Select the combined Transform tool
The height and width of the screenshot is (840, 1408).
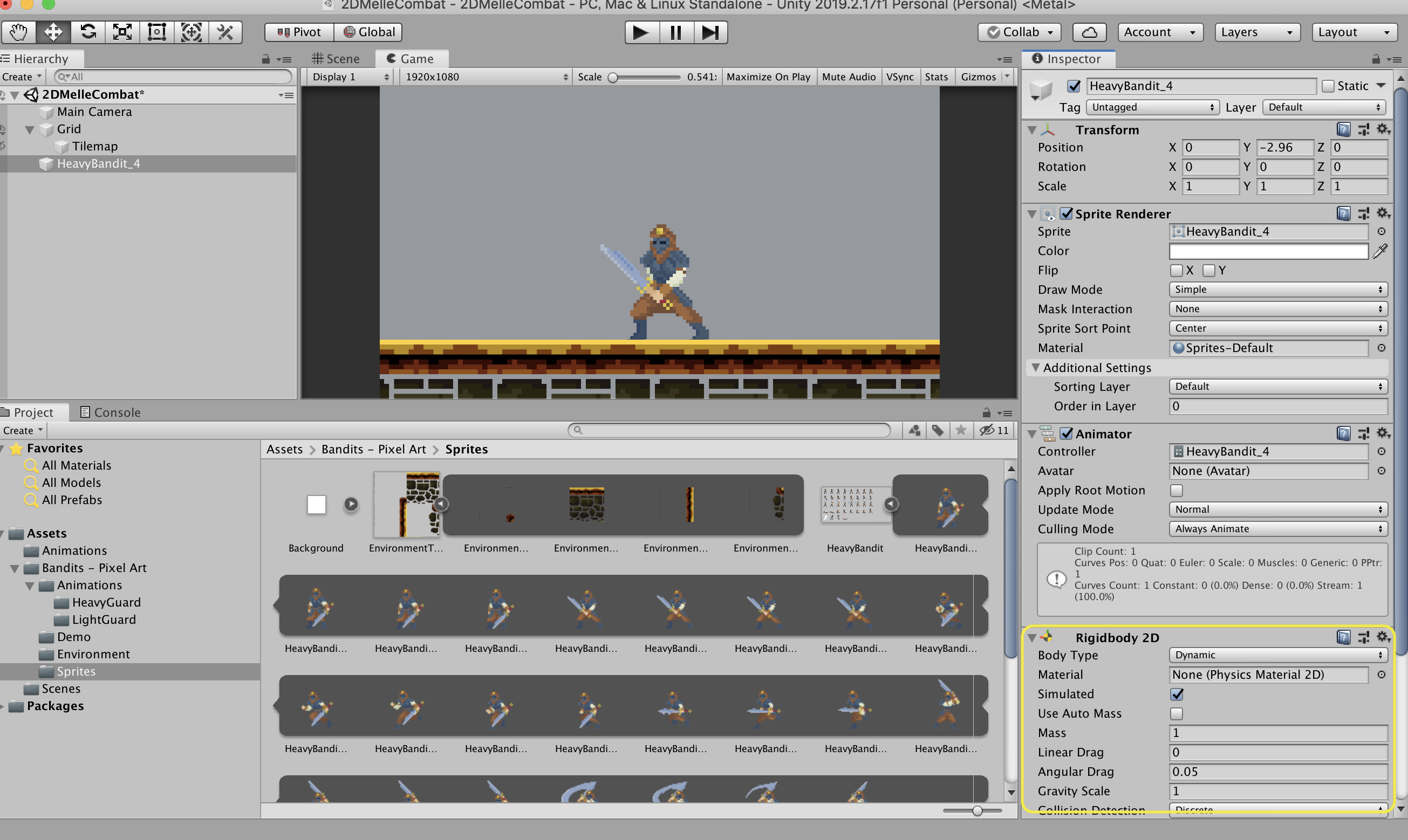point(192,32)
